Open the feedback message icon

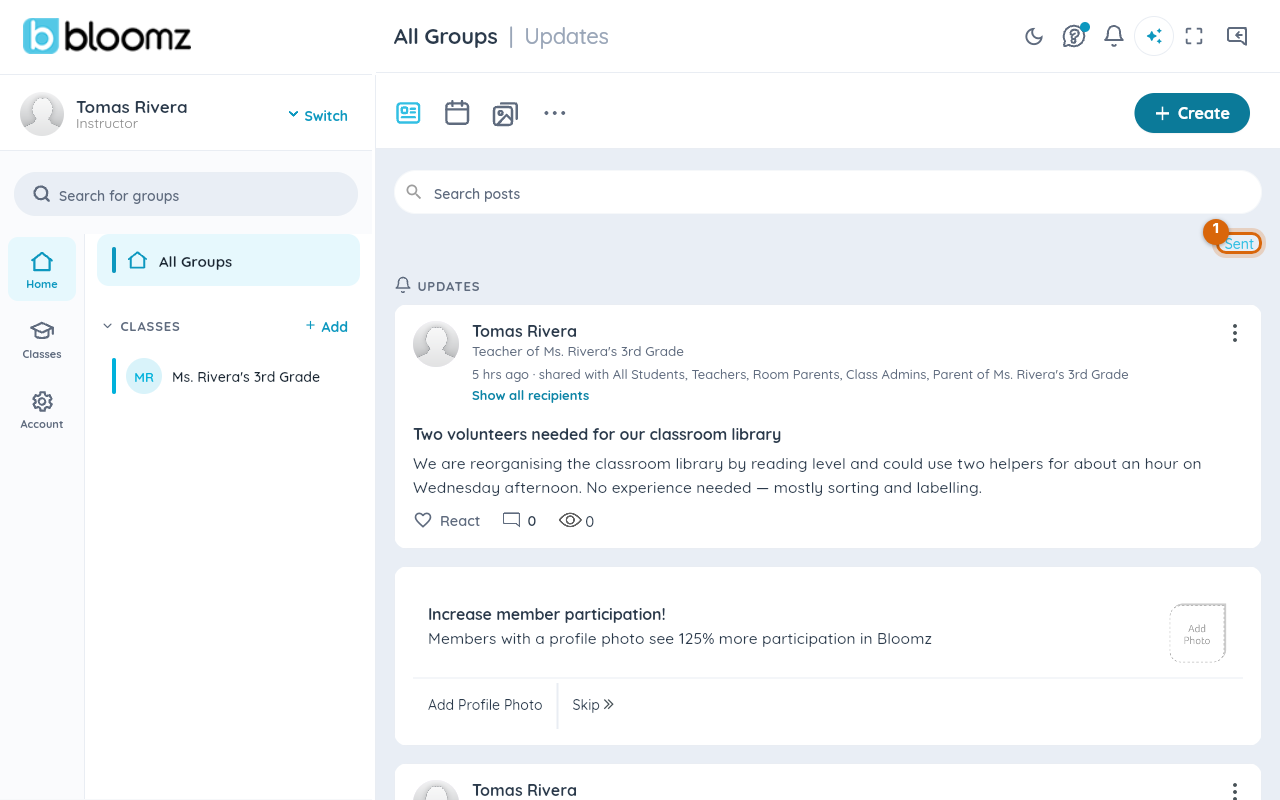1237,36
